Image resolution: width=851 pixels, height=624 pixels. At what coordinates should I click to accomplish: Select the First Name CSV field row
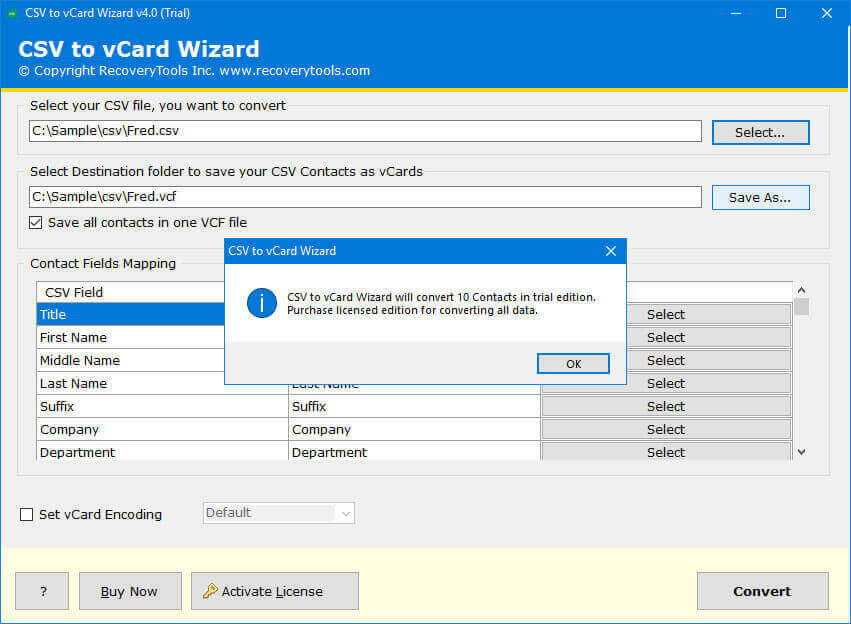tap(130, 338)
